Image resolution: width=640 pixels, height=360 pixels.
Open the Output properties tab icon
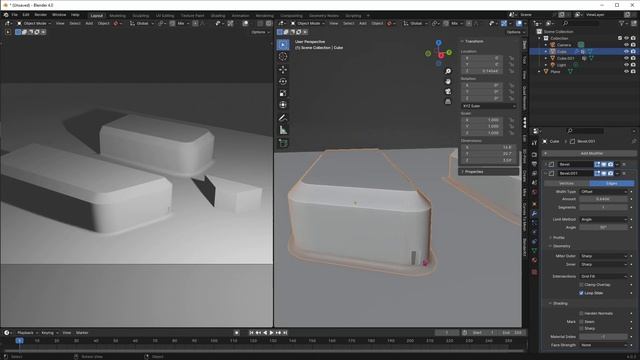534,164
